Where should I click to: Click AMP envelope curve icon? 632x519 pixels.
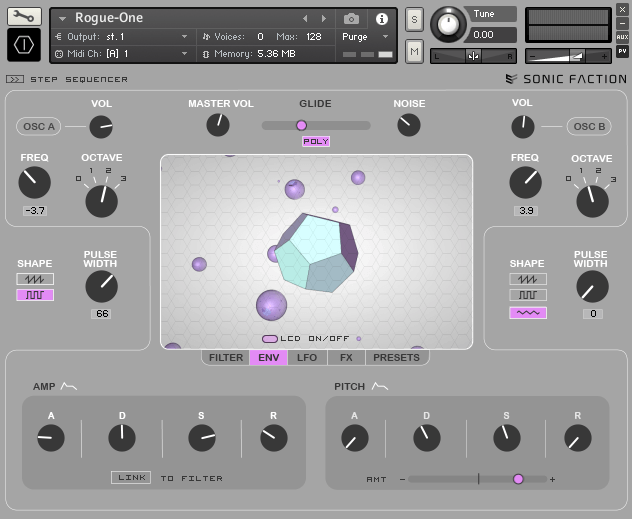pyautogui.click(x=69, y=386)
